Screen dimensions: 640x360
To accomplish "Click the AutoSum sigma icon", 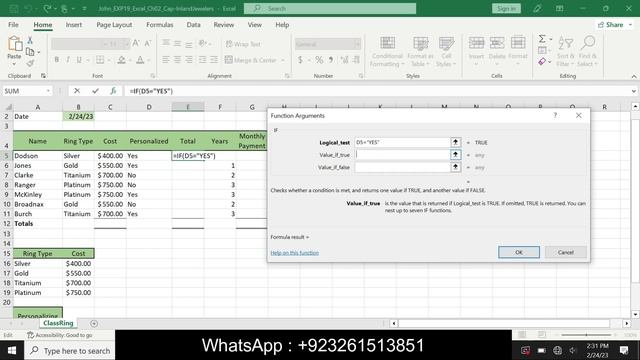I will coord(542,39).
